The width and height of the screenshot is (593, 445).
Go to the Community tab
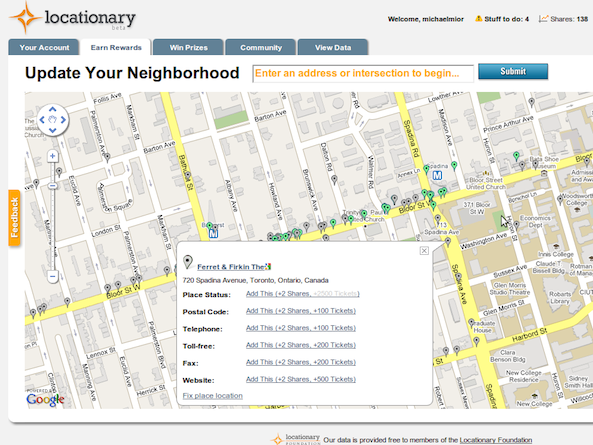261,48
